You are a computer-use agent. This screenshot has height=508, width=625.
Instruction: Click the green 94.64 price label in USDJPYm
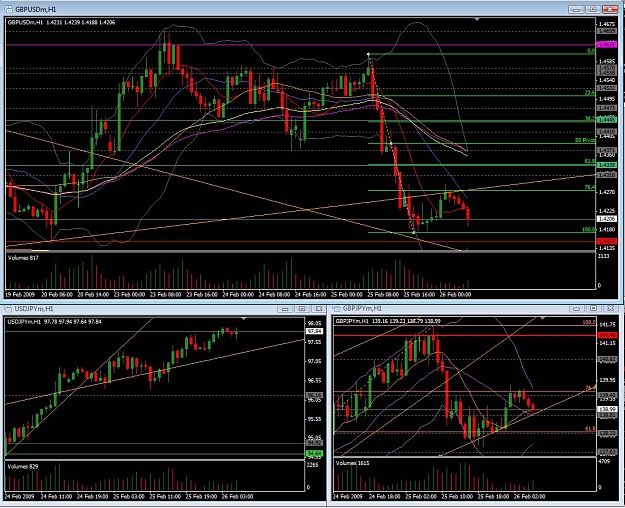coord(314,453)
